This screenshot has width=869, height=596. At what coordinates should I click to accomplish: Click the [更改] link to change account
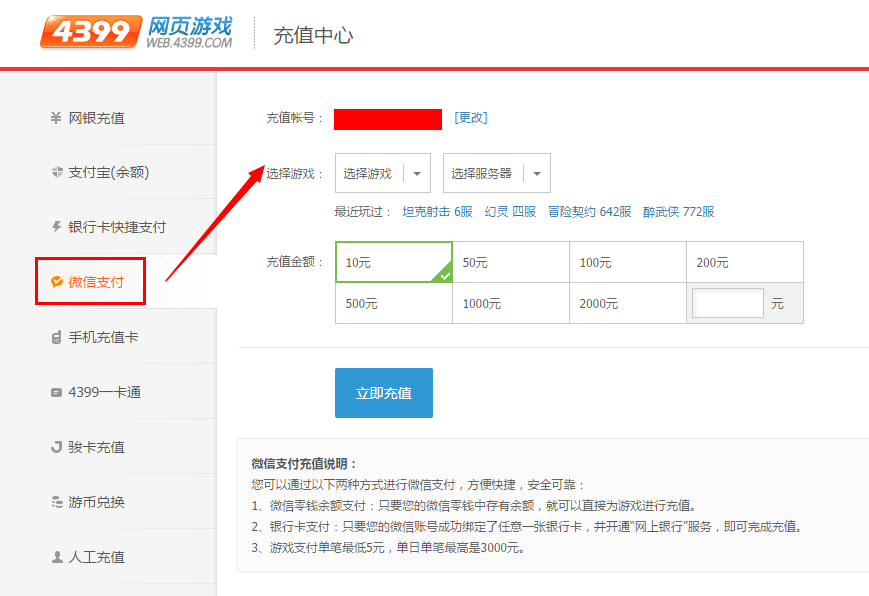point(469,118)
